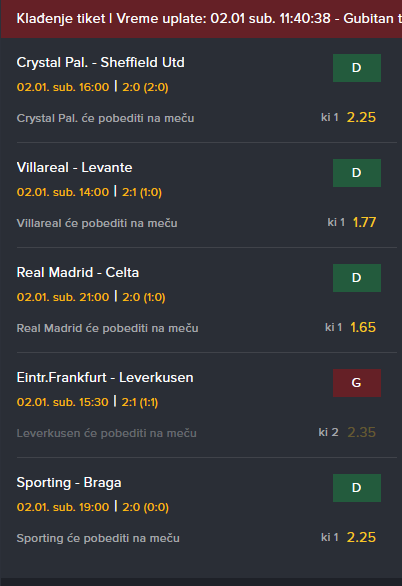Screen dimensions: 402x586
Task: Open the Eintr.Frankfurt - Leverkusen match title
Action: [x=105, y=377]
